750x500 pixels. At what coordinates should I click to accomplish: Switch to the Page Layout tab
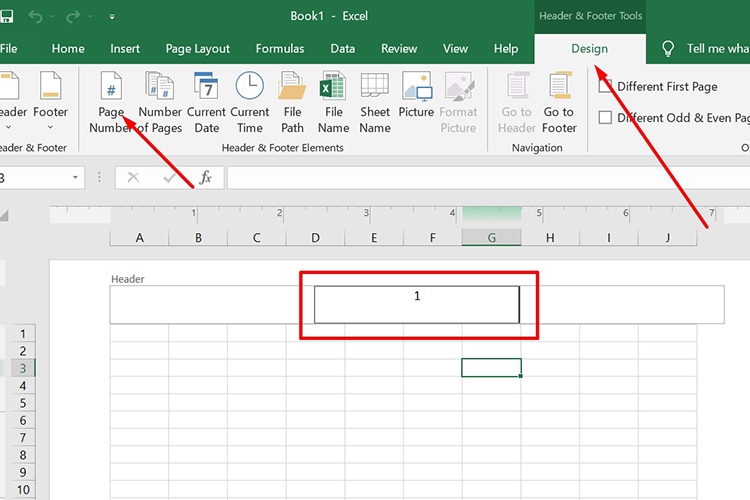[197, 48]
